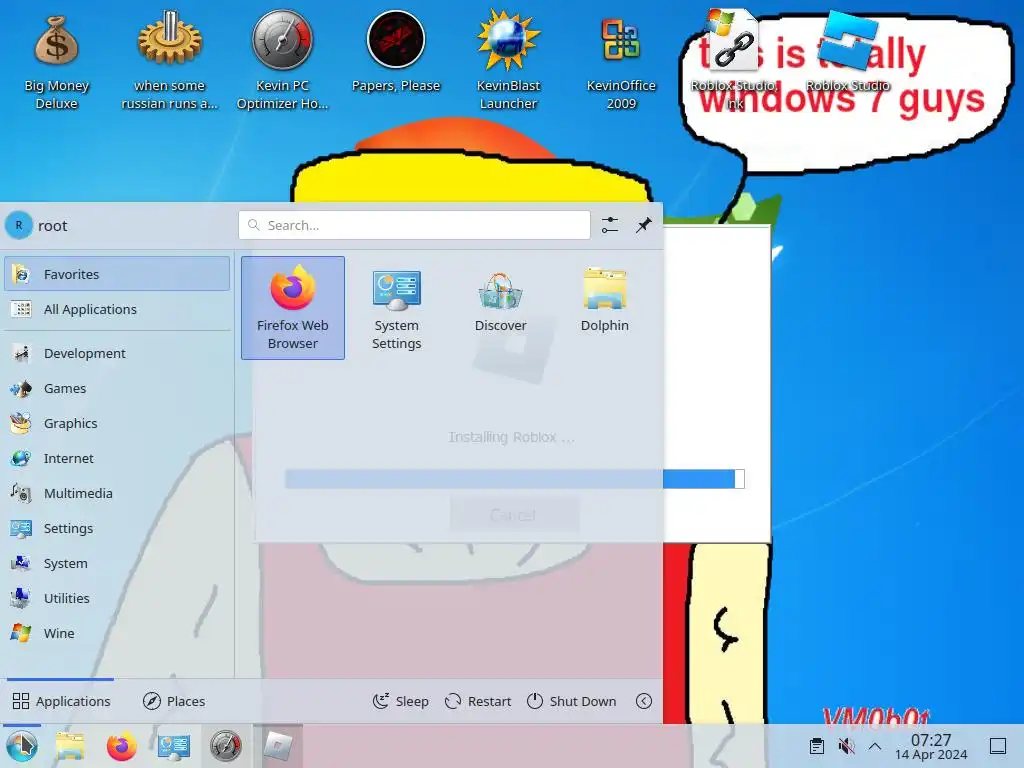Viewport: 1024px width, 768px height.
Task: Open the clipboard tray icon
Action: pyautogui.click(x=816, y=746)
